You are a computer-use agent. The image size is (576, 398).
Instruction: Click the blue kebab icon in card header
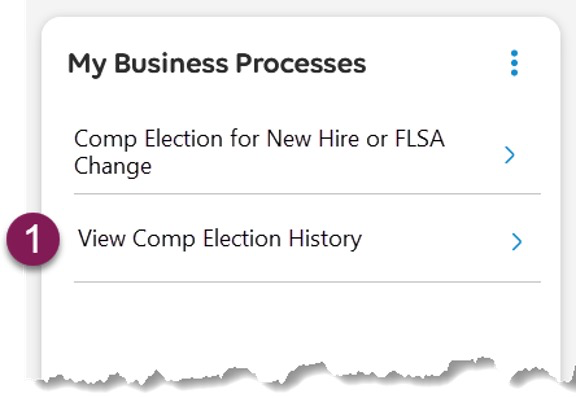(514, 63)
